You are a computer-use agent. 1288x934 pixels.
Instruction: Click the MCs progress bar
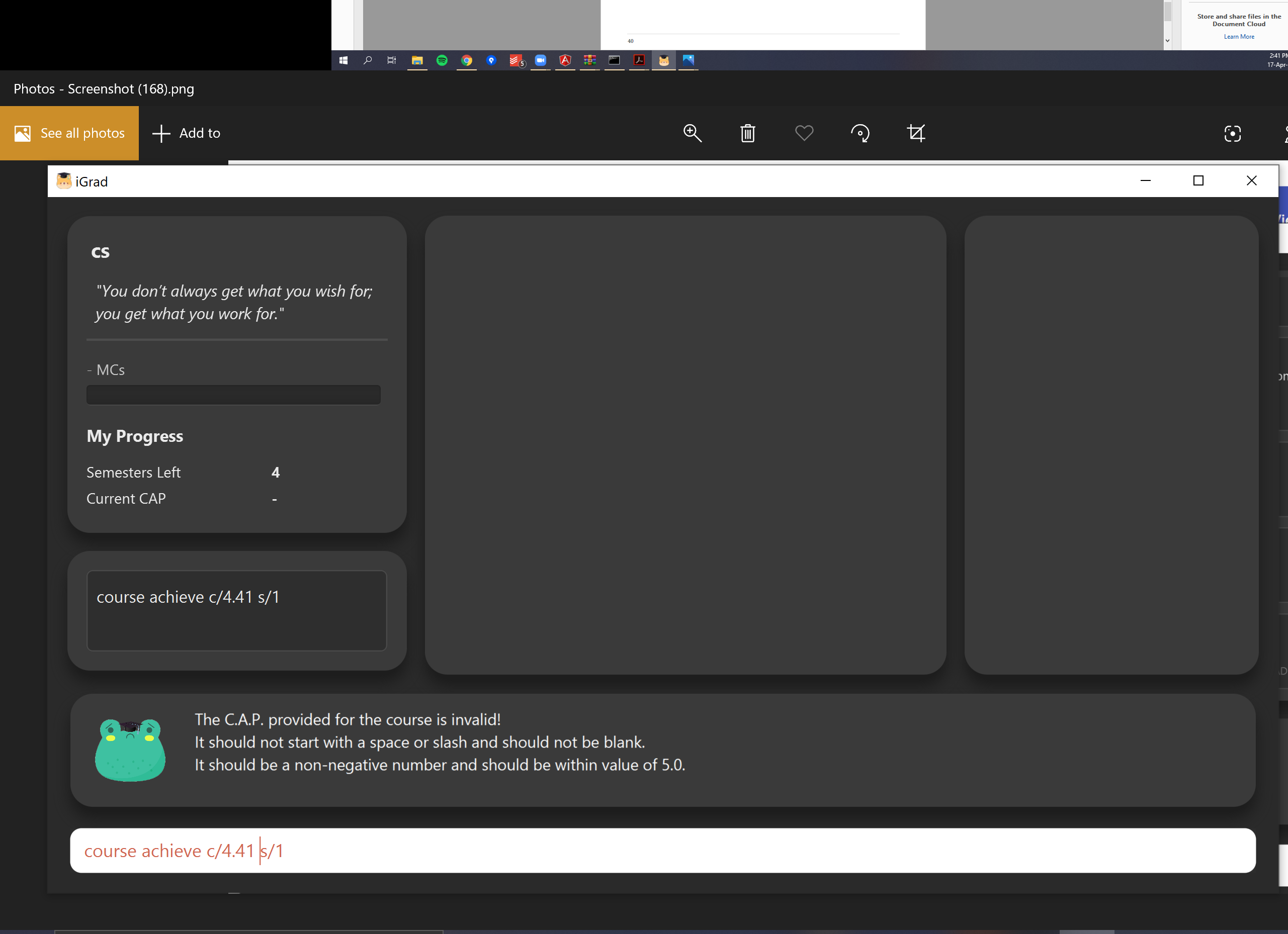tap(233, 395)
